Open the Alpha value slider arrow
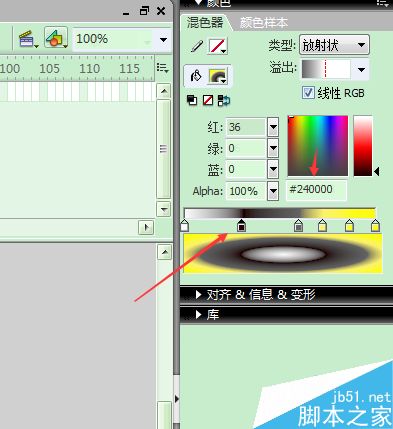Viewport: 393px width, 429px height. [273, 191]
